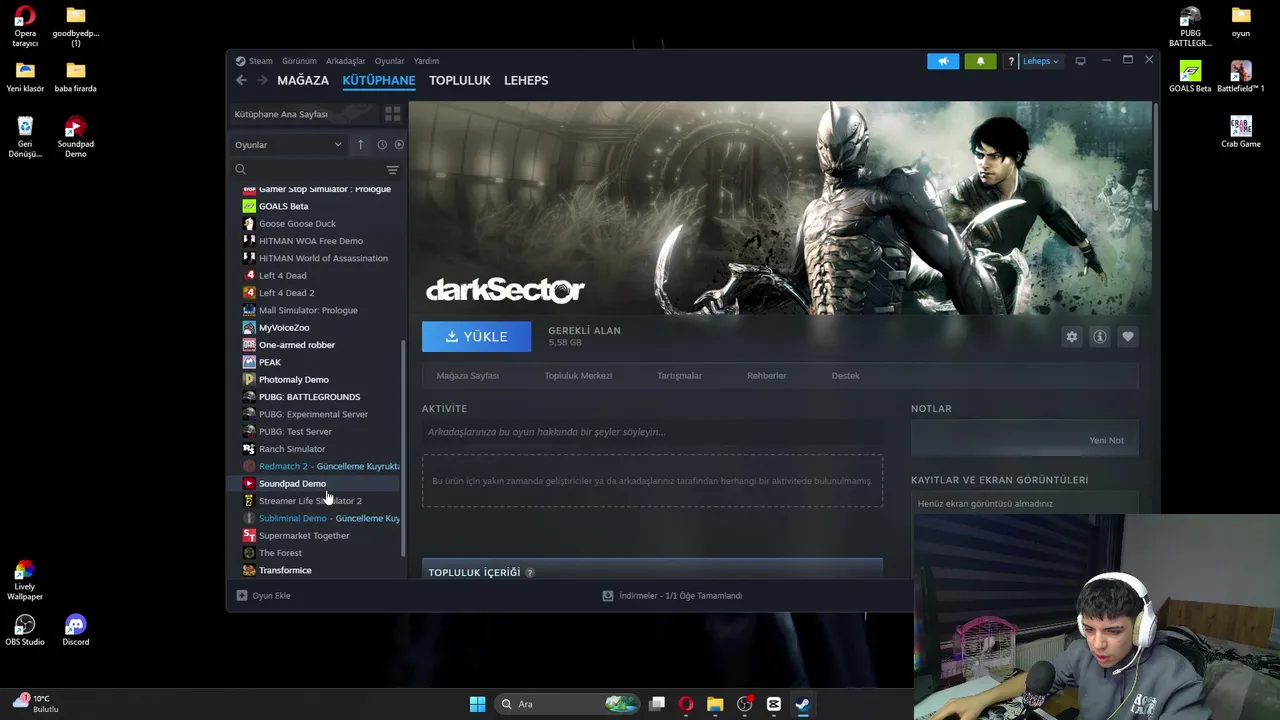This screenshot has width=1280, height=720.
Task: Open Steam news megaphone button
Action: (x=943, y=61)
